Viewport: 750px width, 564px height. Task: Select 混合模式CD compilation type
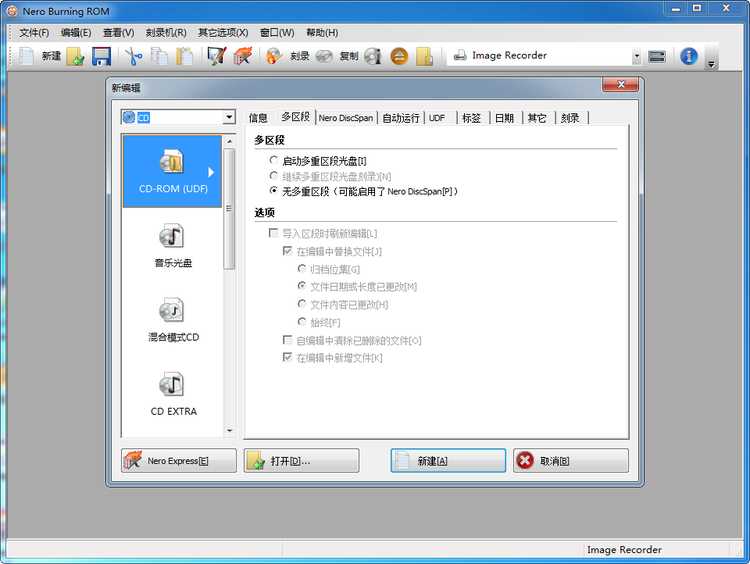[x=173, y=320]
